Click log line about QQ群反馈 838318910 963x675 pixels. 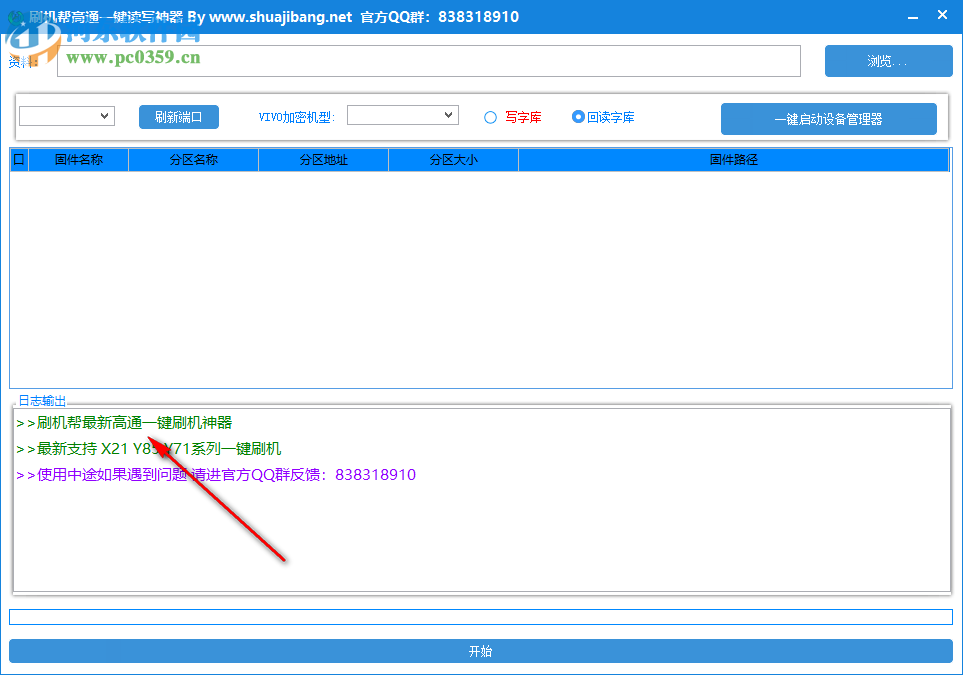[x=216, y=475]
